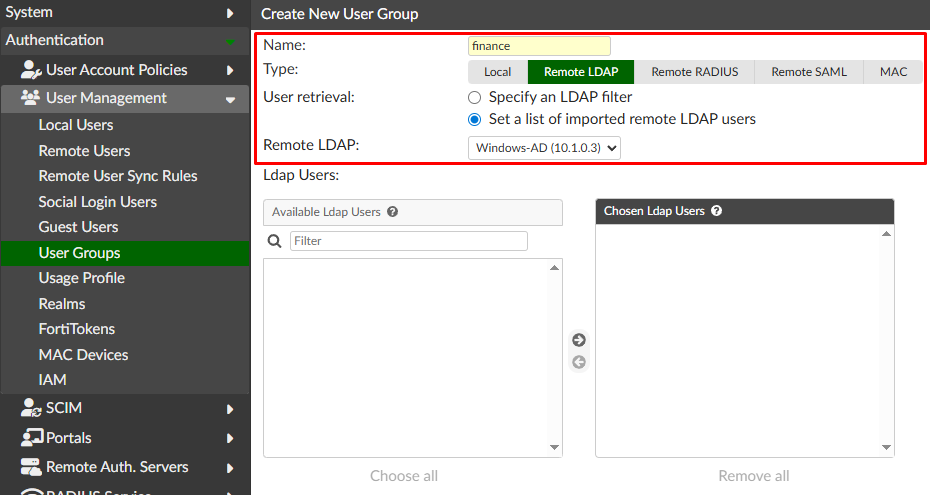Move selected users right with arrow icon
930x495 pixels.
(x=579, y=340)
